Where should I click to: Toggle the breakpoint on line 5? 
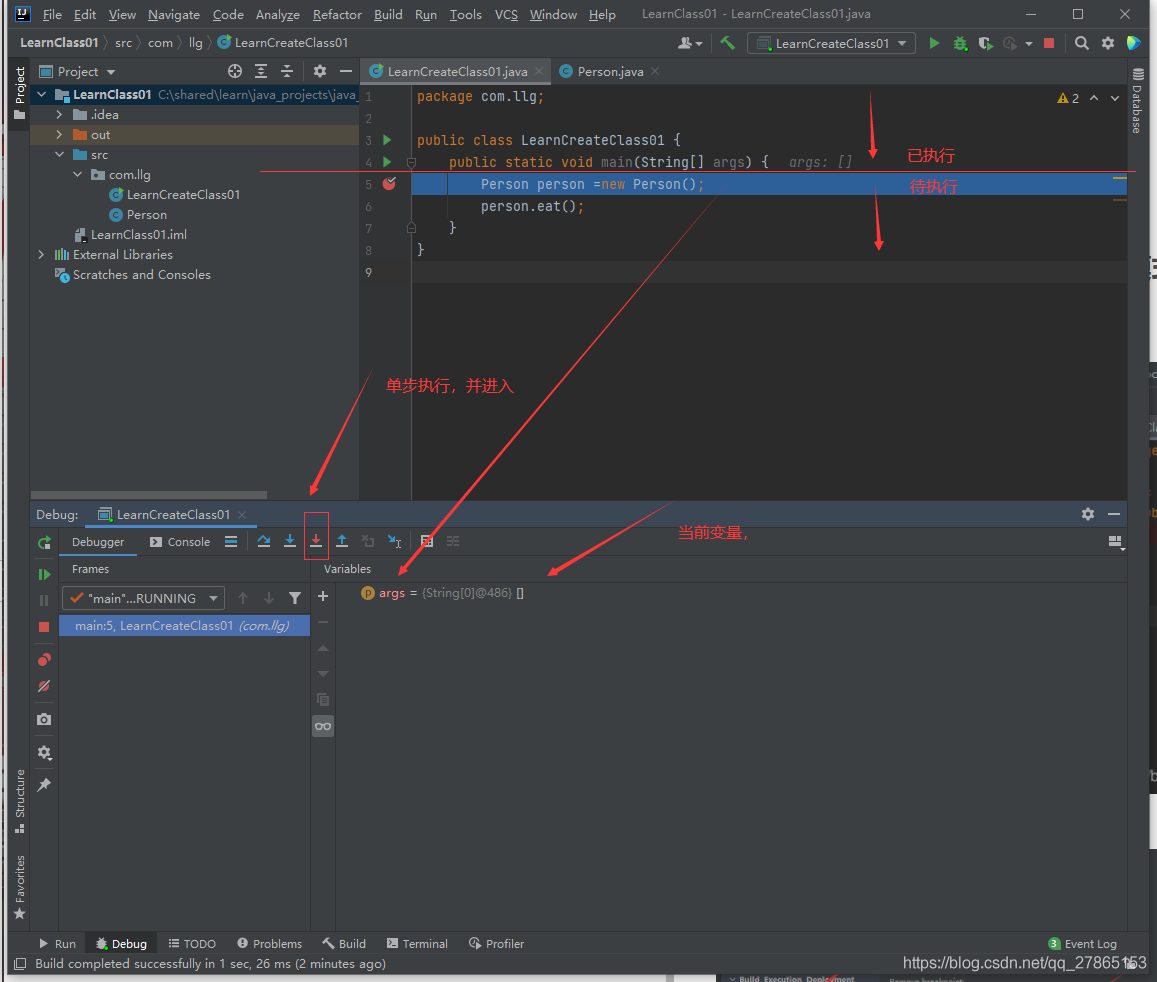[389, 184]
